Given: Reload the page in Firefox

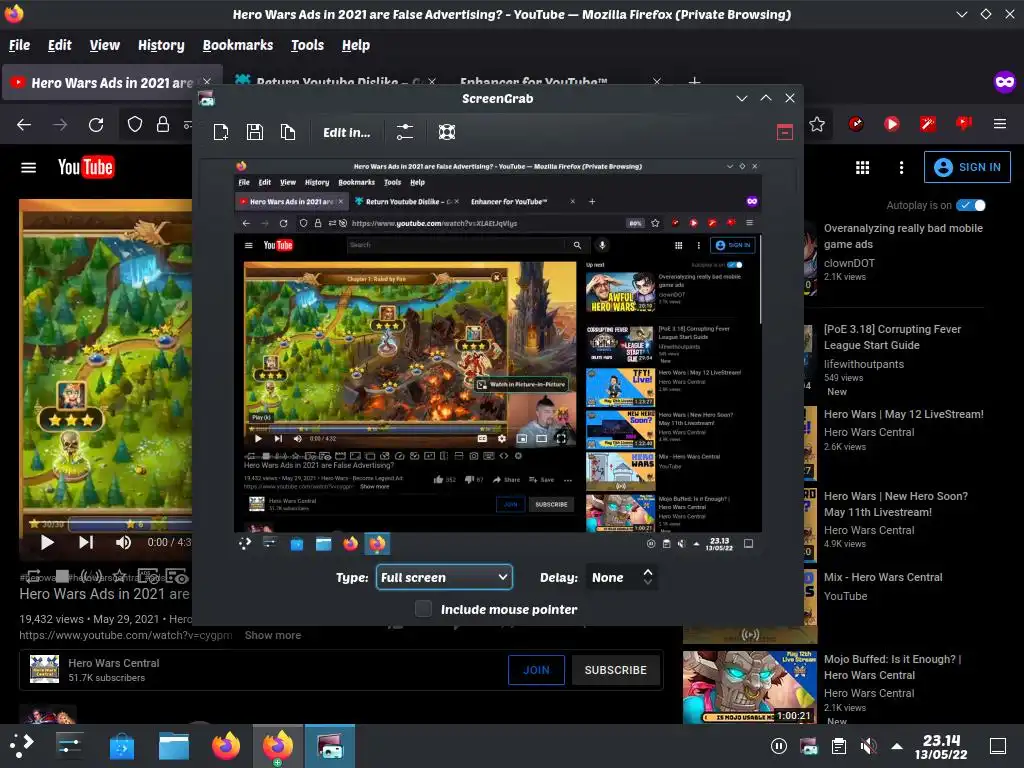Looking at the screenshot, I should pos(96,124).
